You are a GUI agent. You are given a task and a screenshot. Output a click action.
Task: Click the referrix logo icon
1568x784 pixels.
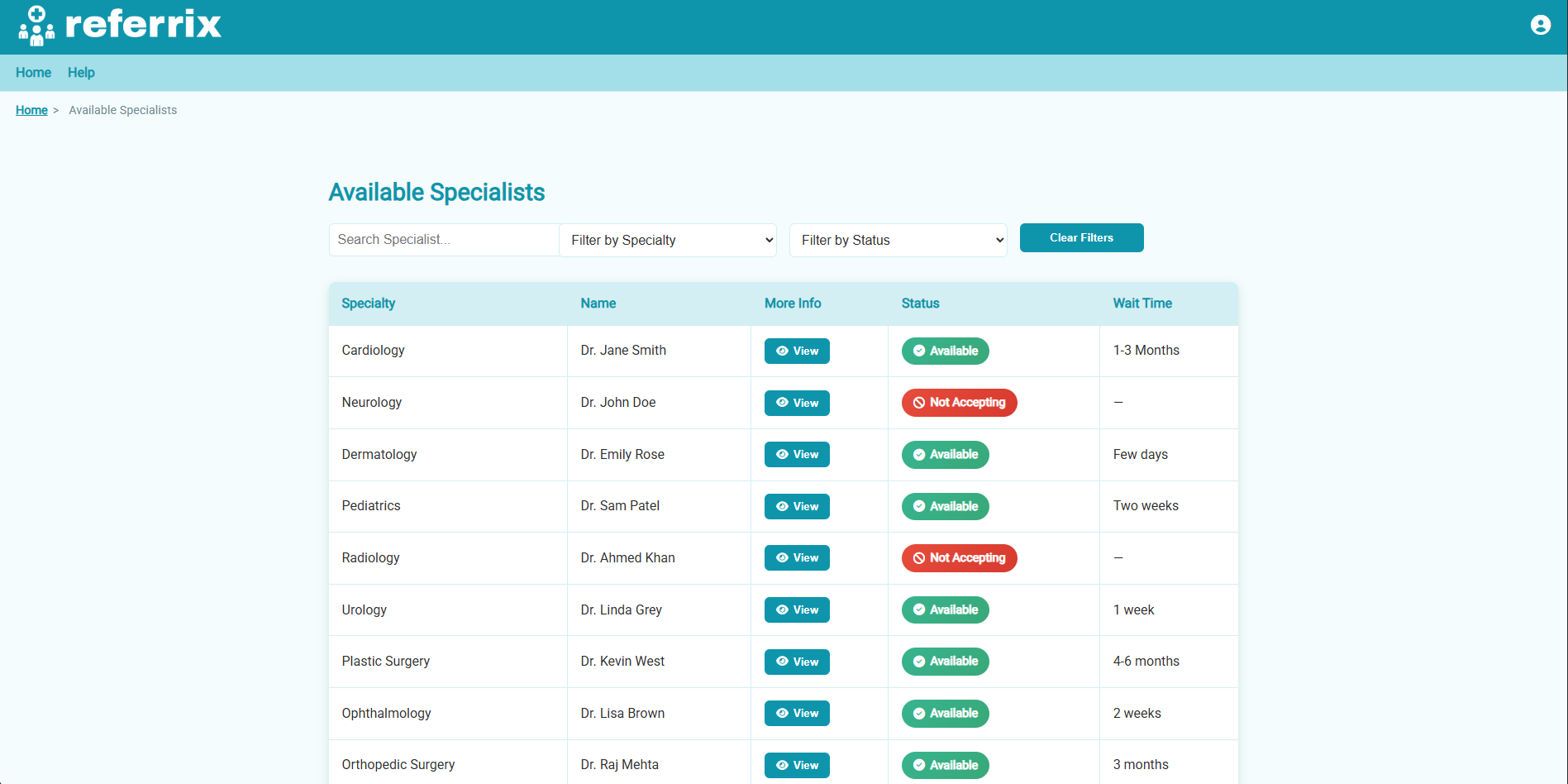point(37,25)
